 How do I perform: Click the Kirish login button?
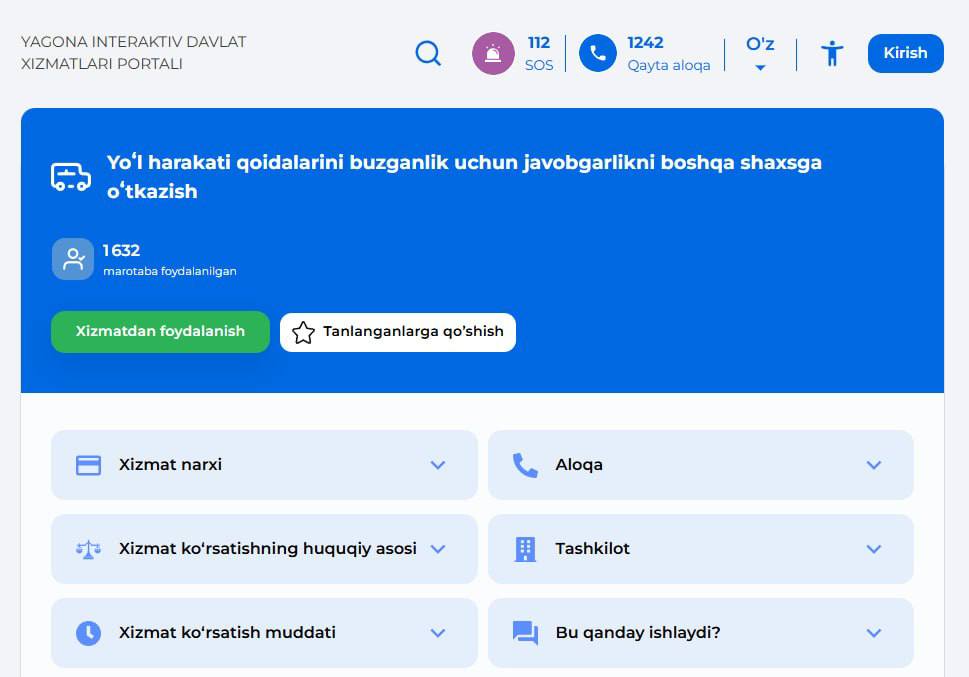(x=905, y=53)
